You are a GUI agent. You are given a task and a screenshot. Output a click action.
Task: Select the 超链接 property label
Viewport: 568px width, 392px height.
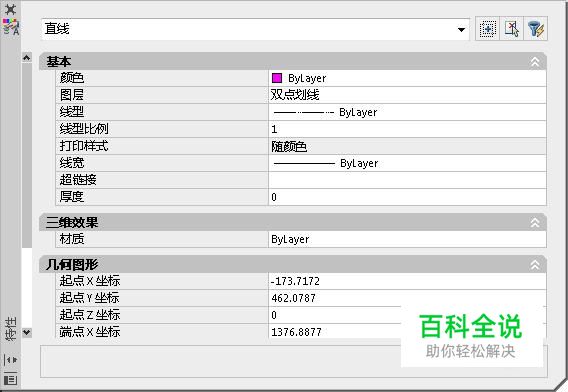click(x=78, y=180)
